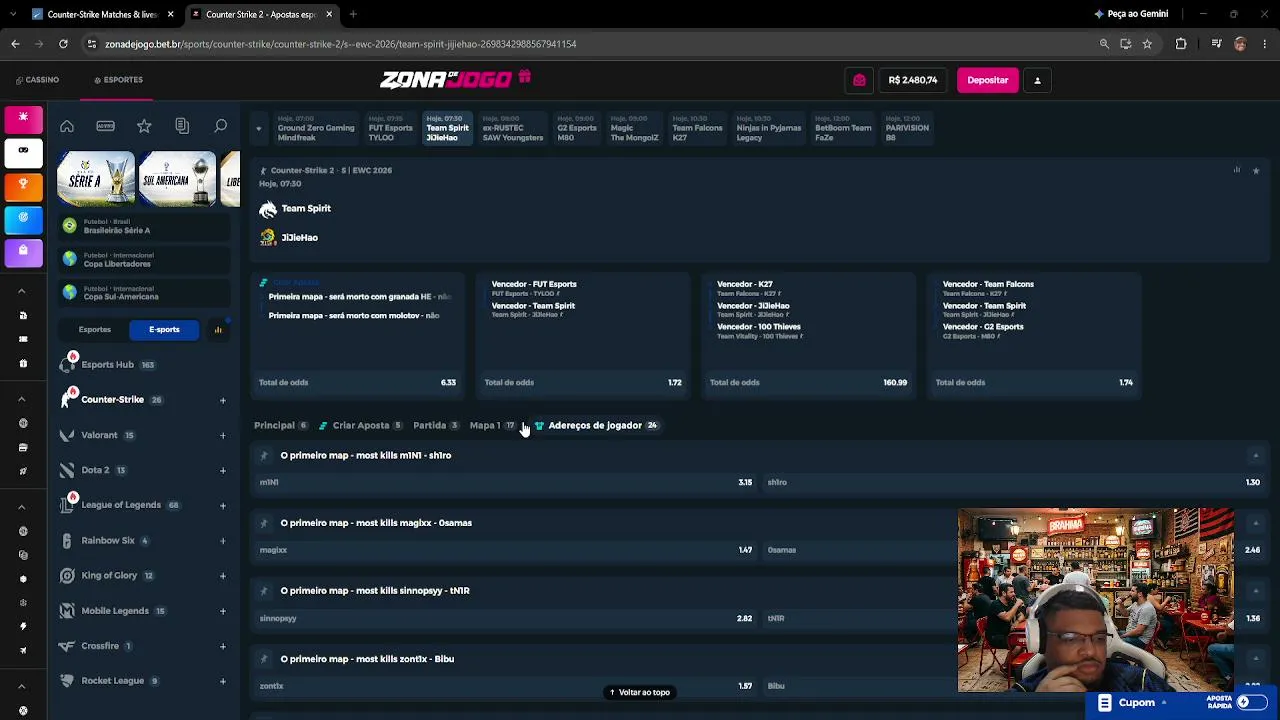Image resolution: width=1280 pixels, height=720 pixels.
Task: Collapse the m1N1 - sh1ro market
Action: 1256,455
